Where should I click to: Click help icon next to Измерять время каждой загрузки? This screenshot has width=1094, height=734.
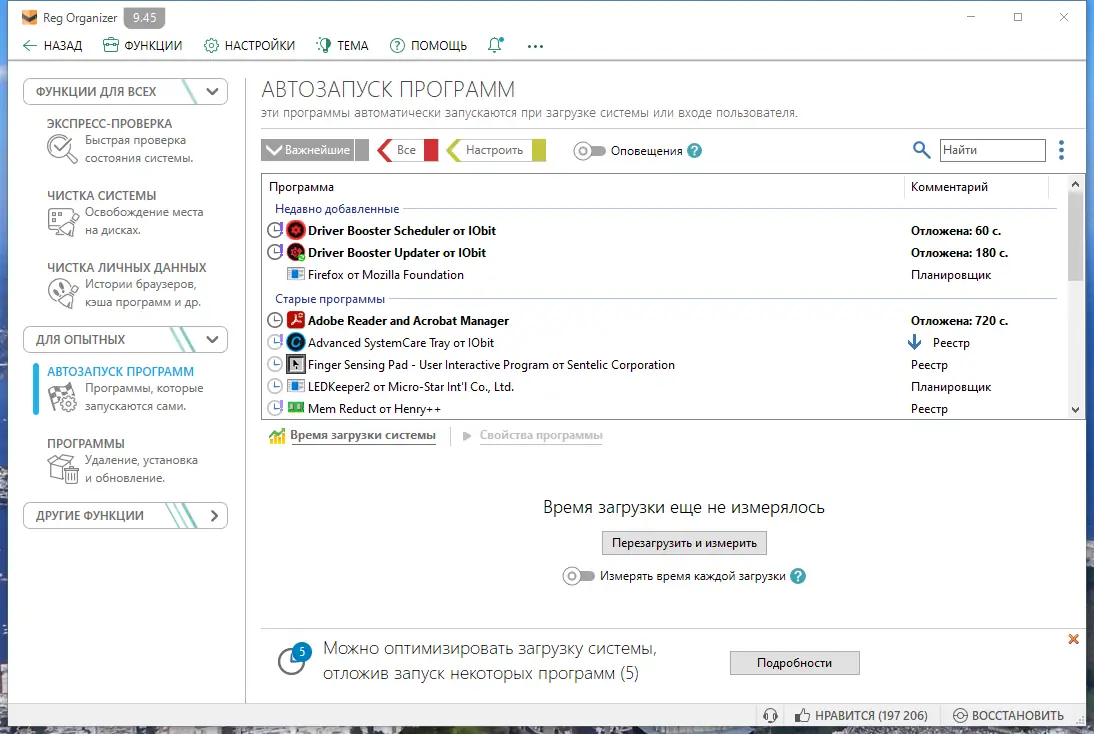[x=798, y=576]
